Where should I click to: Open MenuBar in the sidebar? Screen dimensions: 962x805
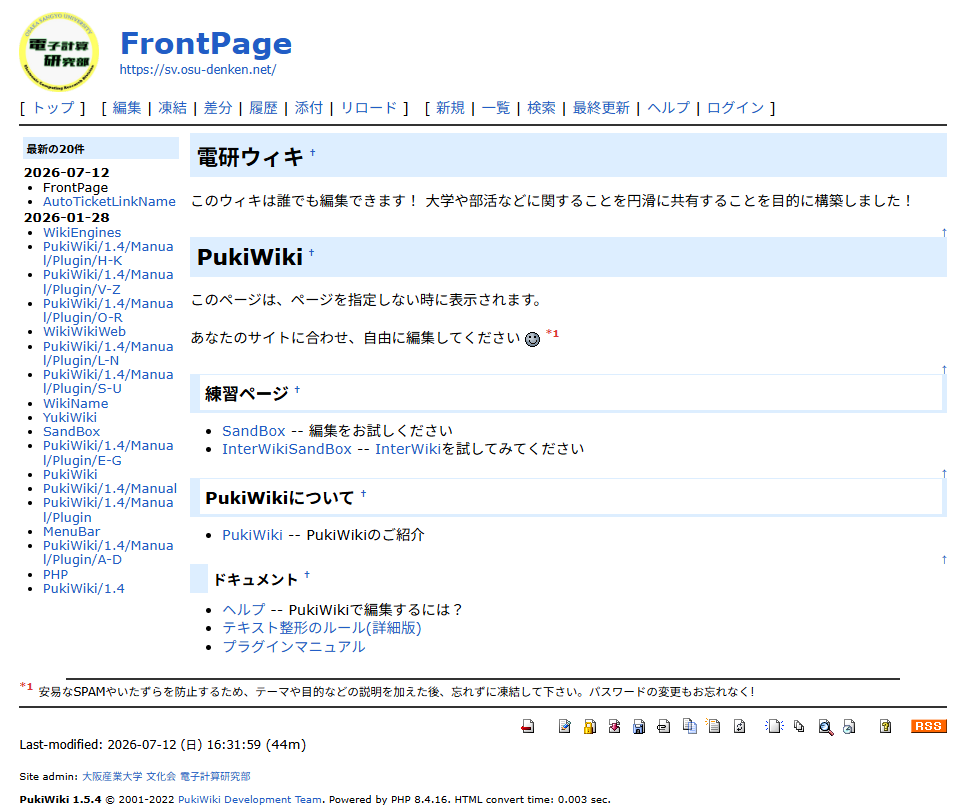coord(71,531)
